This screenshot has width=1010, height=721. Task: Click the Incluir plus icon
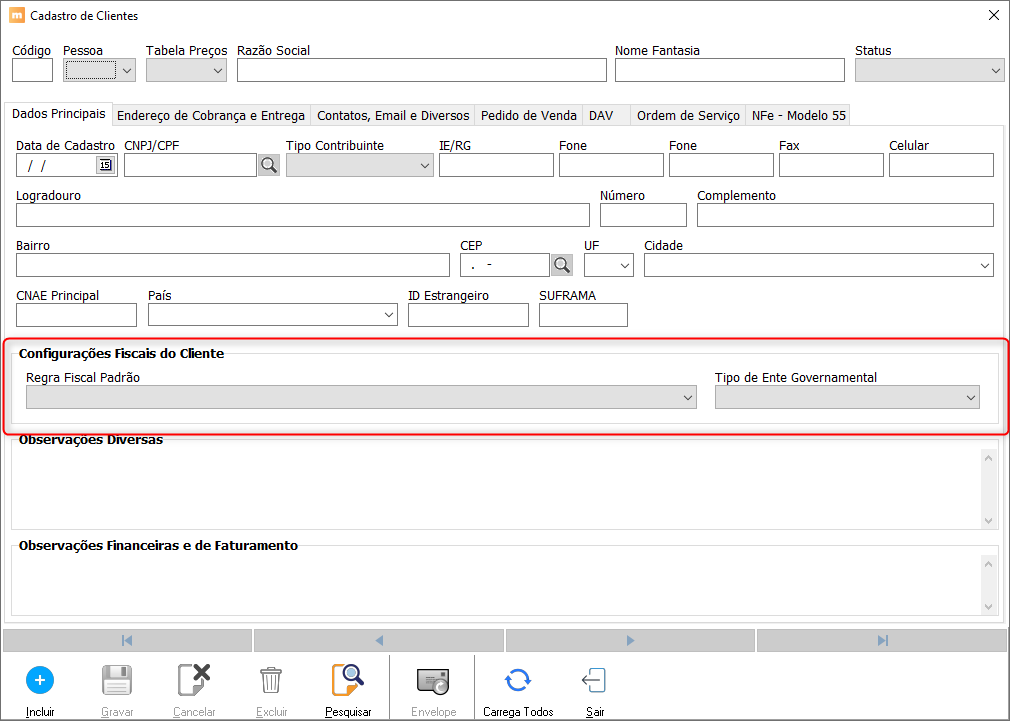(x=40, y=681)
